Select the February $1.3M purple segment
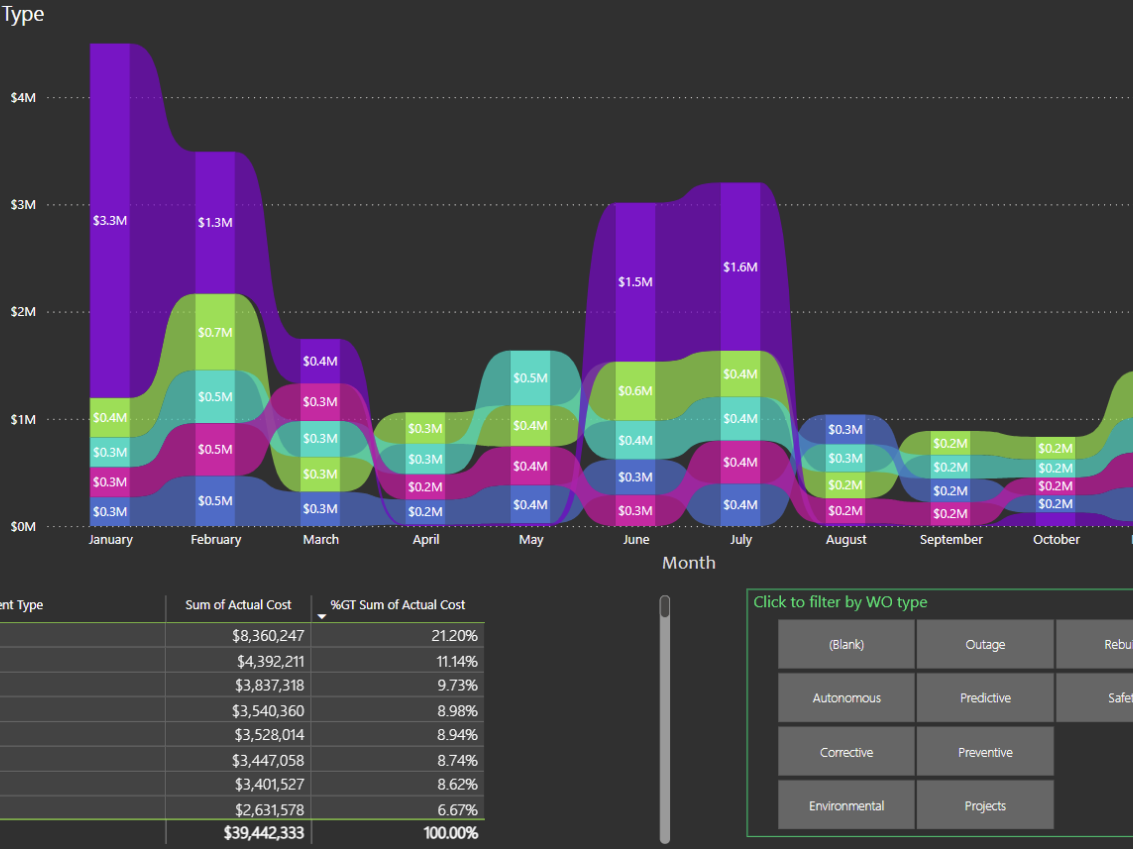 tap(215, 222)
